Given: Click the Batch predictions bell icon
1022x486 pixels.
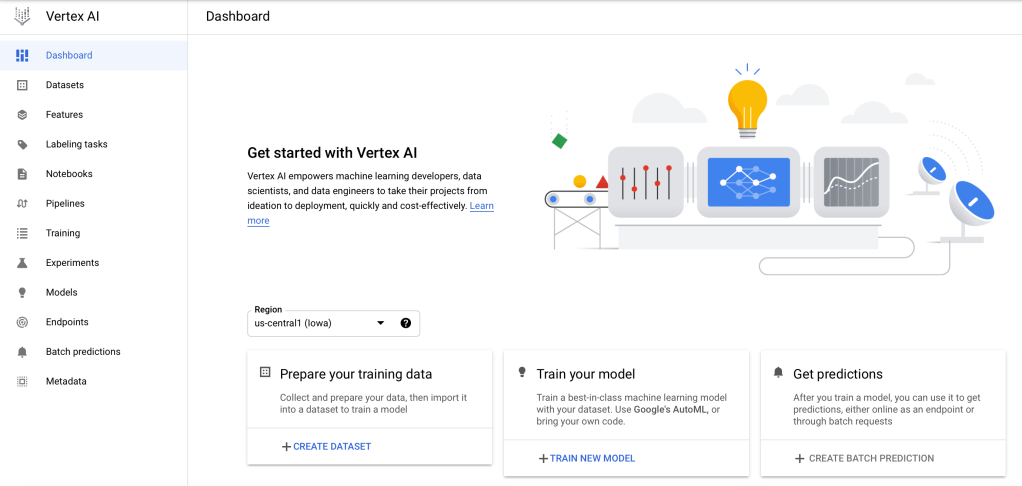Looking at the screenshot, I should coord(22,352).
